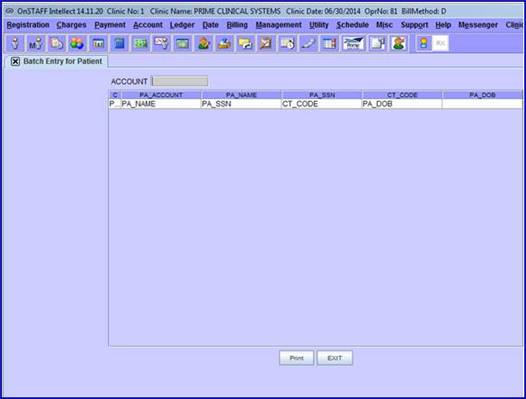This screenshot has height=399, width=526.
Task: Click the toolbar icon with letter M and person
Action: click(36, 43)
